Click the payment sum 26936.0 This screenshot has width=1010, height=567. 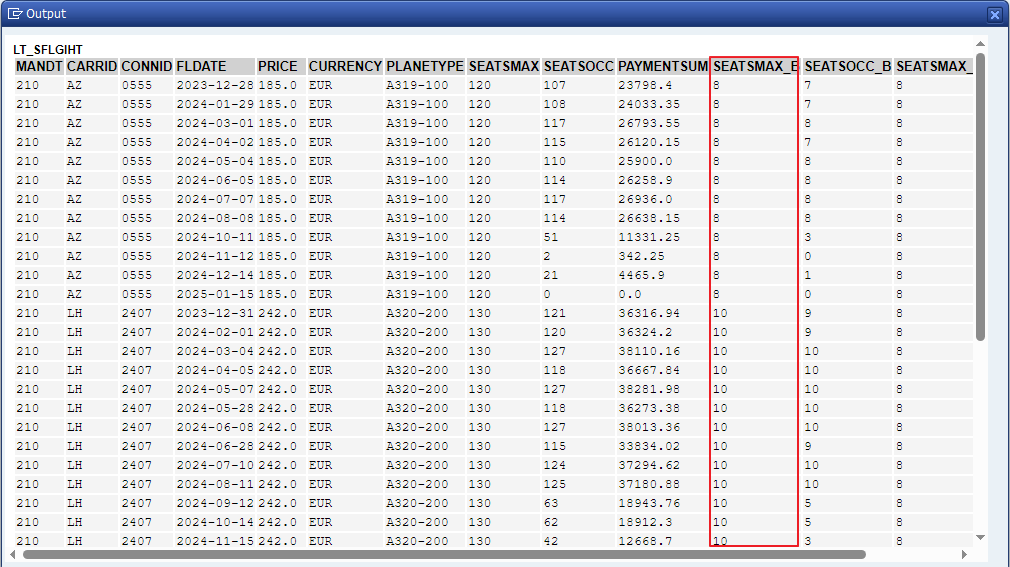click(x=645, y=199)
